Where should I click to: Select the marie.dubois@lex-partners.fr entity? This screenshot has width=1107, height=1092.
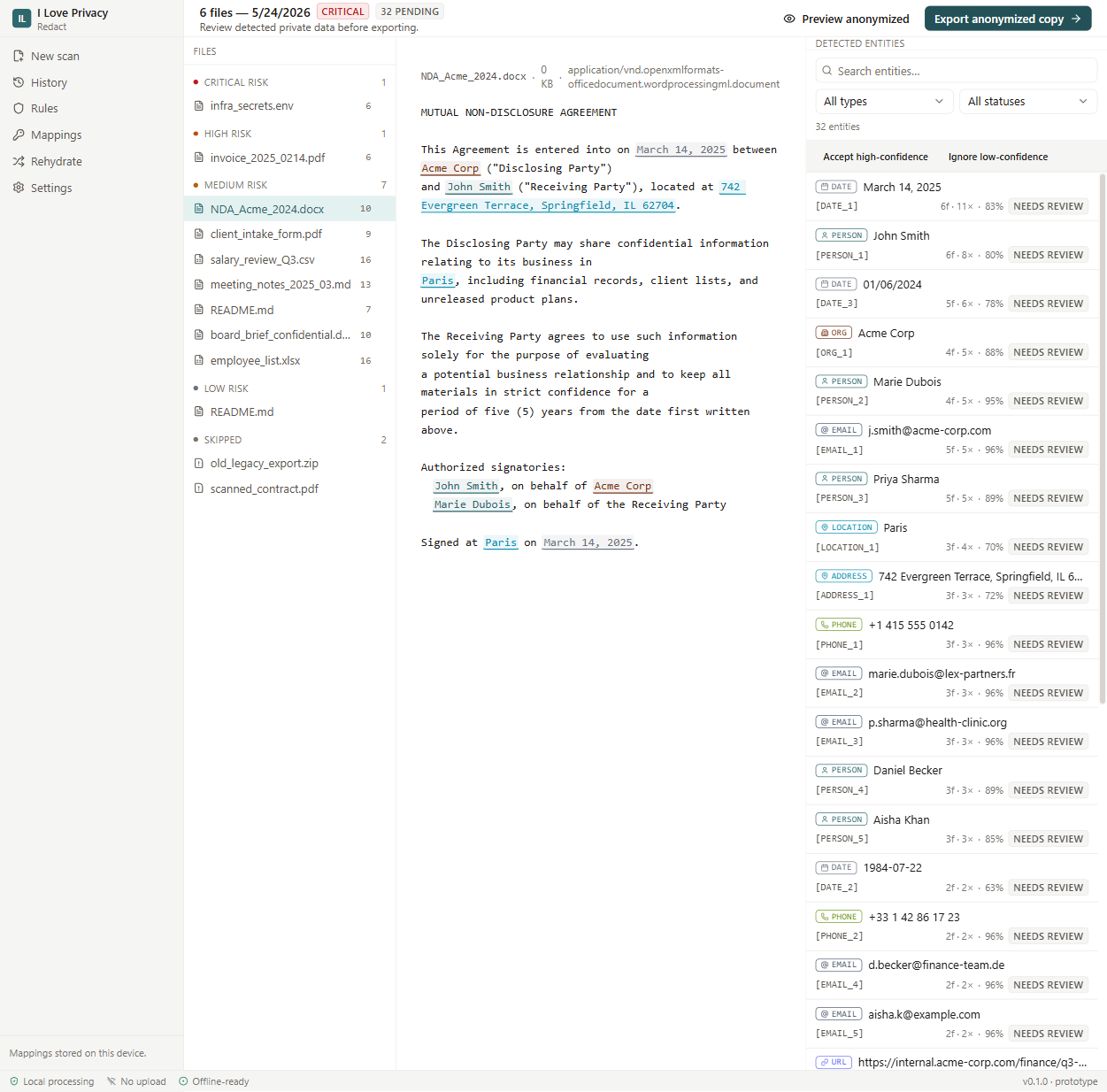[x=951, y=683]
